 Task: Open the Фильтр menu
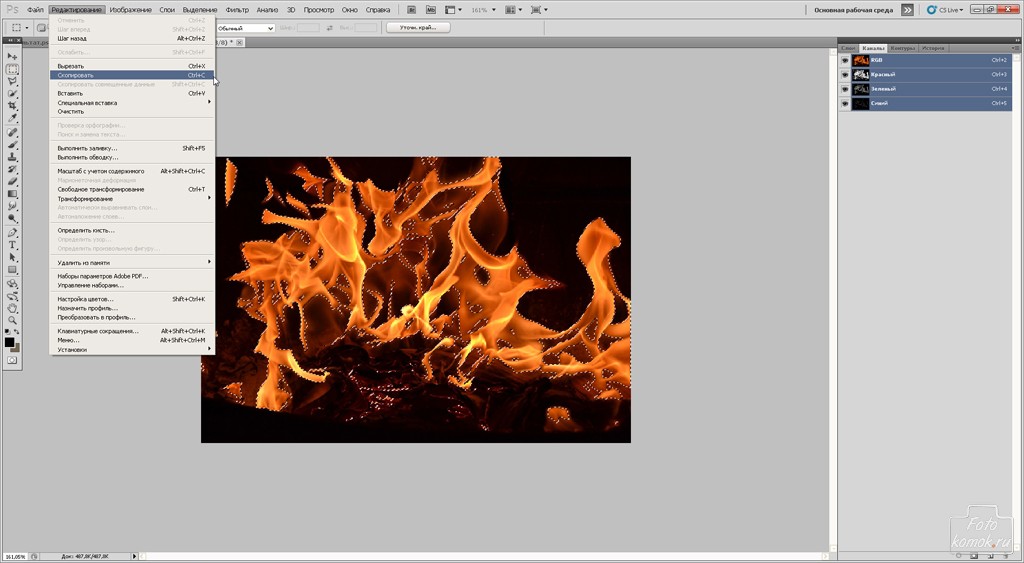(x=237, y=10)
